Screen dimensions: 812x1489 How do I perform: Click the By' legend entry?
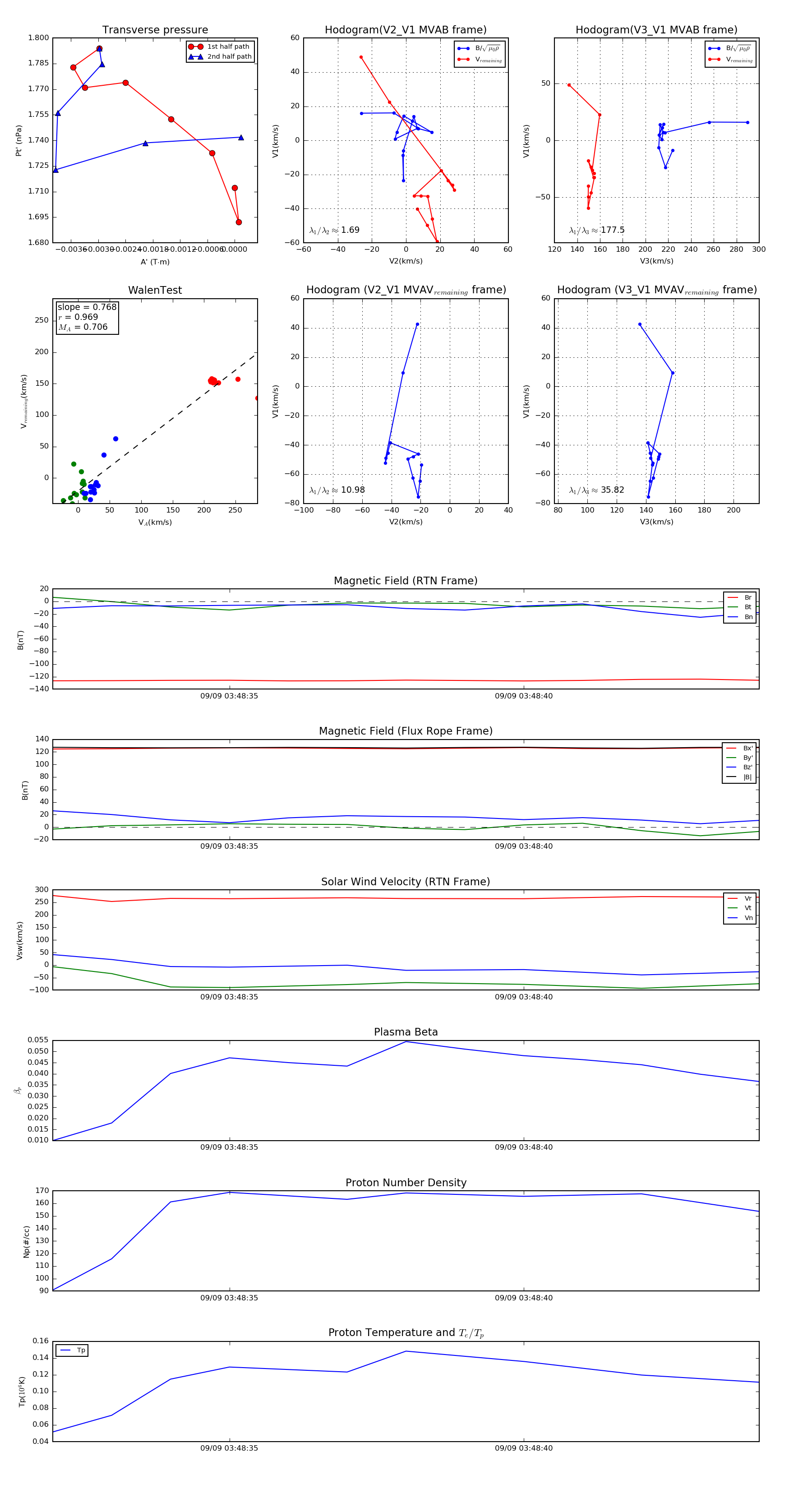739,758
